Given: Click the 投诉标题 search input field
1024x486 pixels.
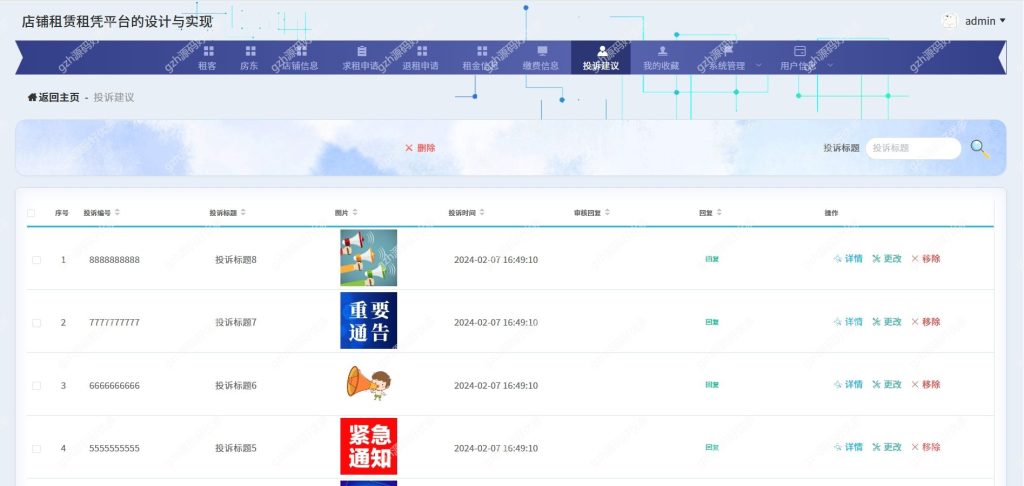Looking at the screenshot, I should (x=914, y=148).
